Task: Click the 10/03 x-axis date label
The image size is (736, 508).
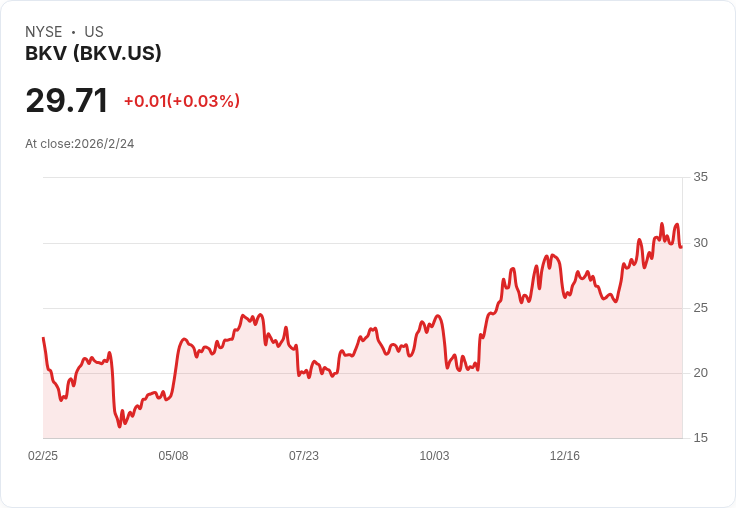Action: (x=434, y=456)
